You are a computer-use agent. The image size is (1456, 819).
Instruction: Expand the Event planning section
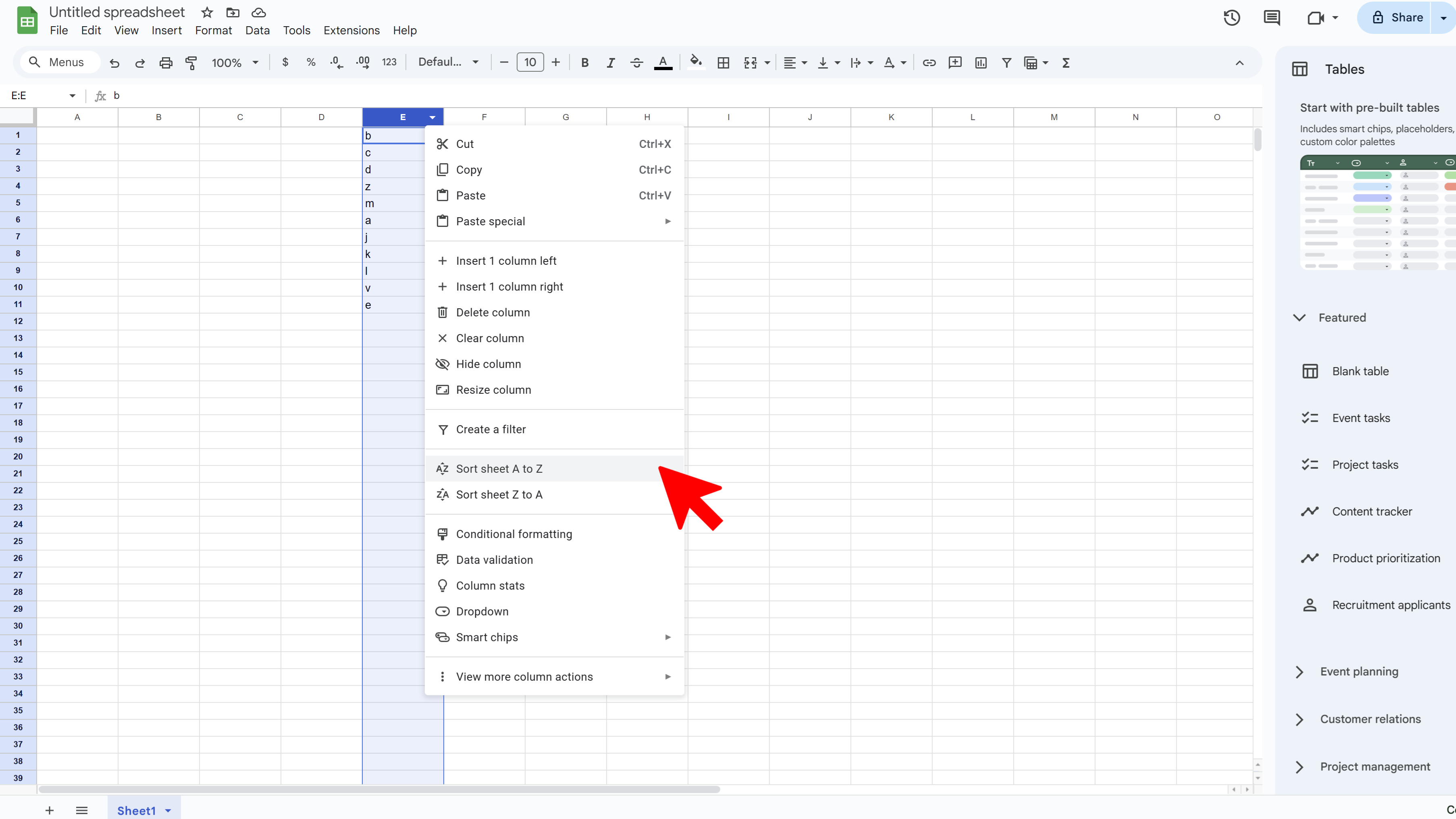[1299, 671]
